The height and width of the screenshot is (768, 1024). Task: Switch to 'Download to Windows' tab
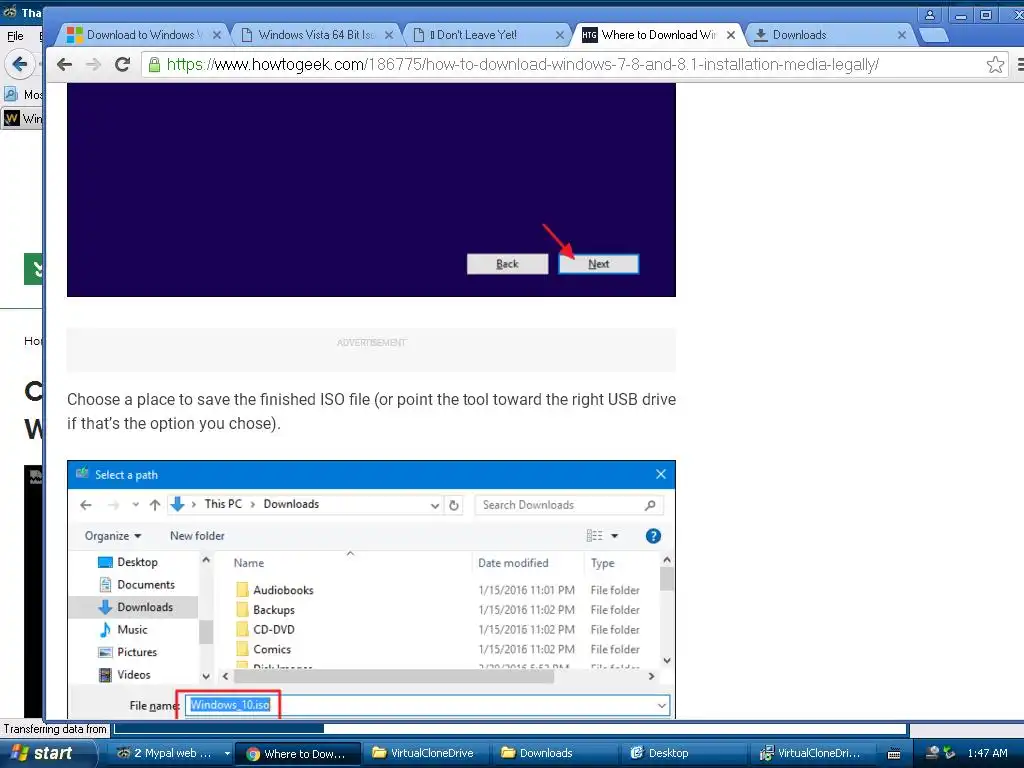tap(140, 35)
